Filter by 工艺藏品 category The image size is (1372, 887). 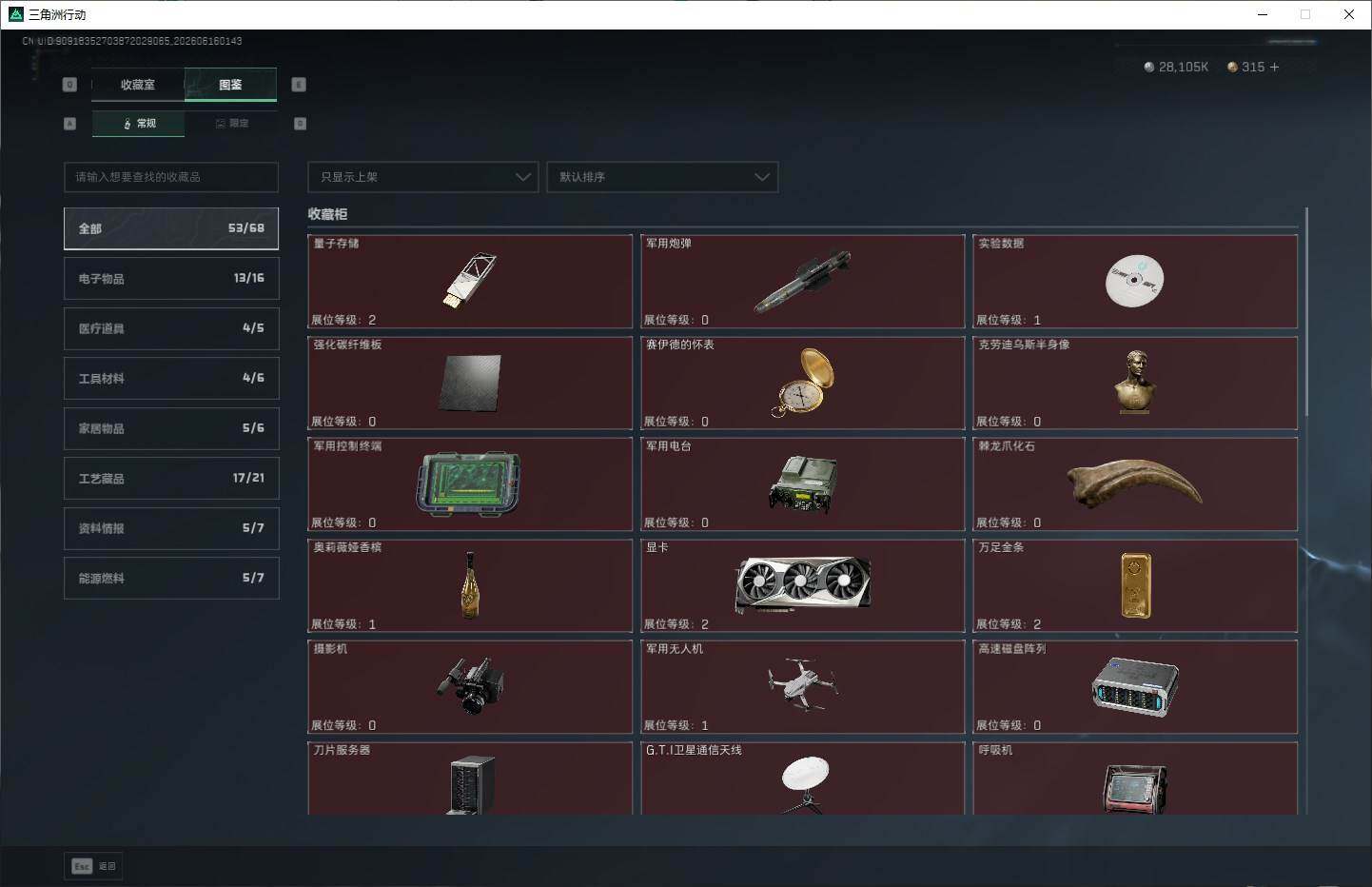point(171,478)
